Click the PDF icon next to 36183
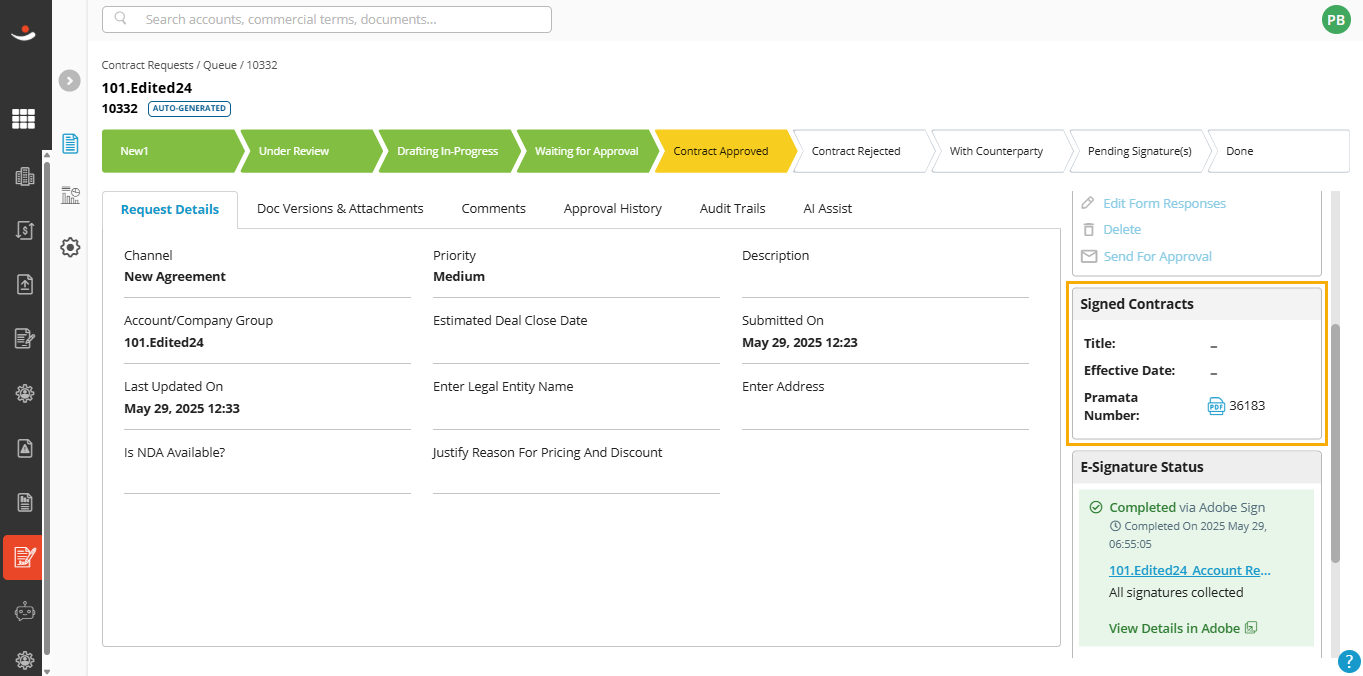Image resolution: width=1363 pixels, height=676 pixels. tap(1216, 405)
